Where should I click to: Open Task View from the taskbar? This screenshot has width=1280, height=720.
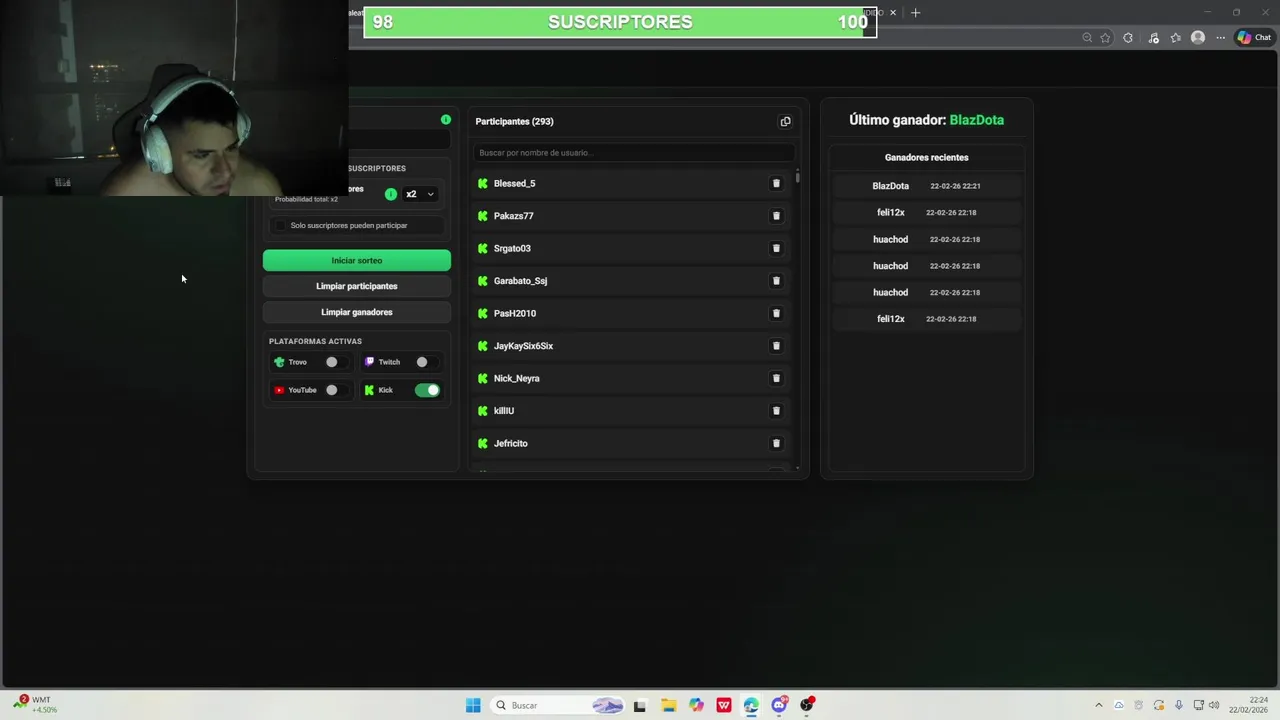point(640,705)
